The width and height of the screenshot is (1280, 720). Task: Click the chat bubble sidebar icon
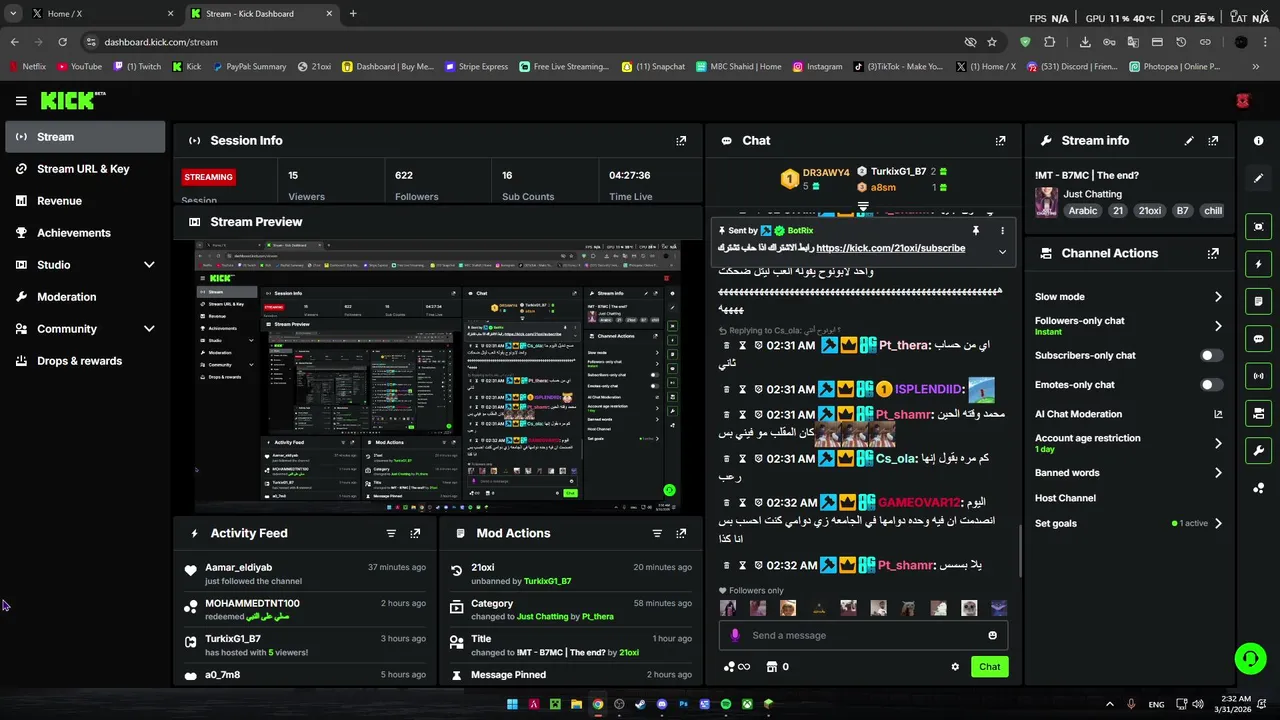[x=1259, y=339]
